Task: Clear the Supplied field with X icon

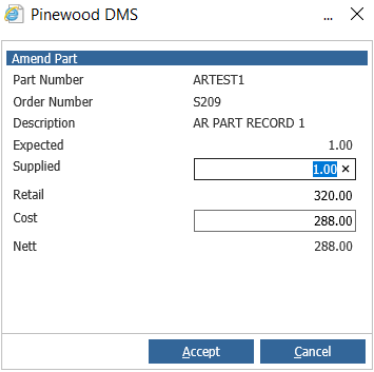Action: click(346, 169)
